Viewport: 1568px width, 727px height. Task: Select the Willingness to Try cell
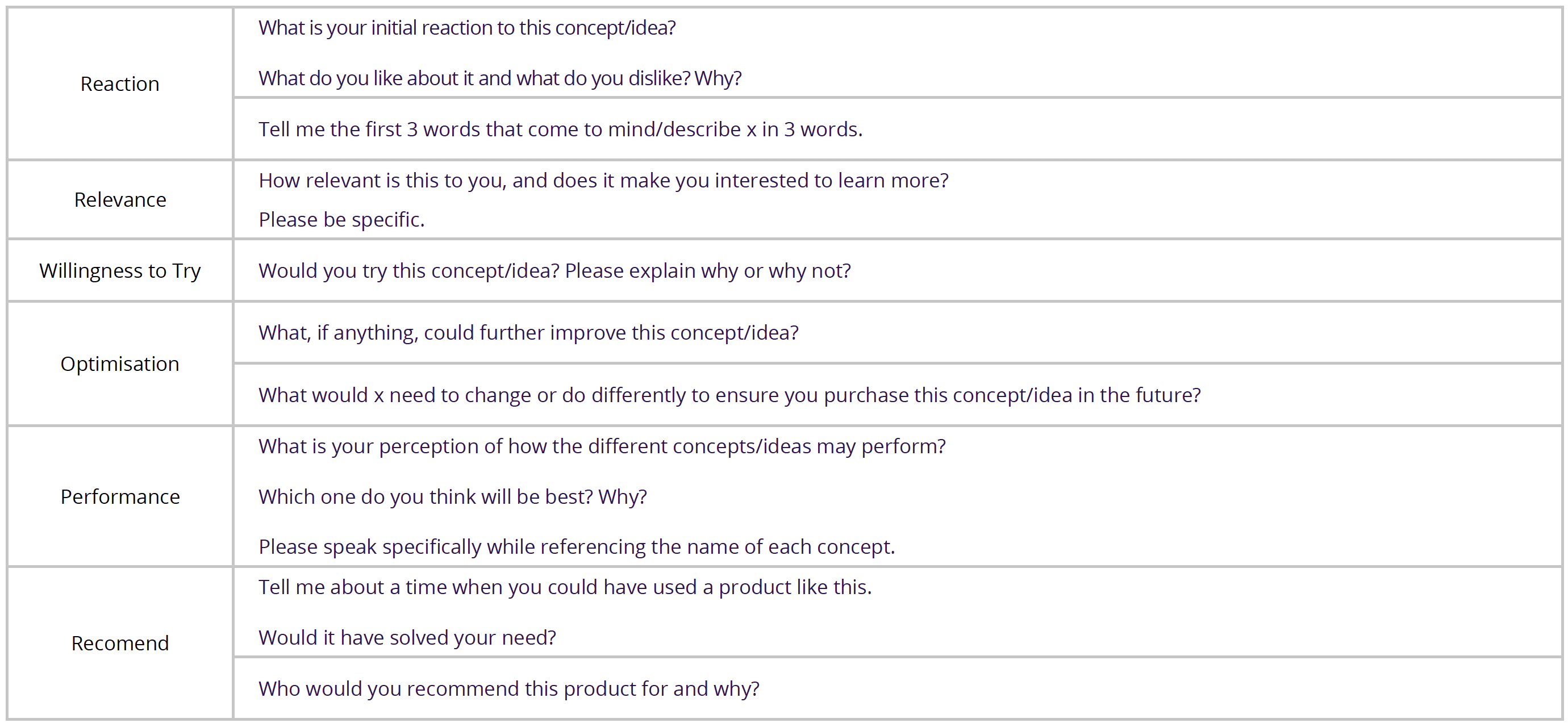[120, 270]
